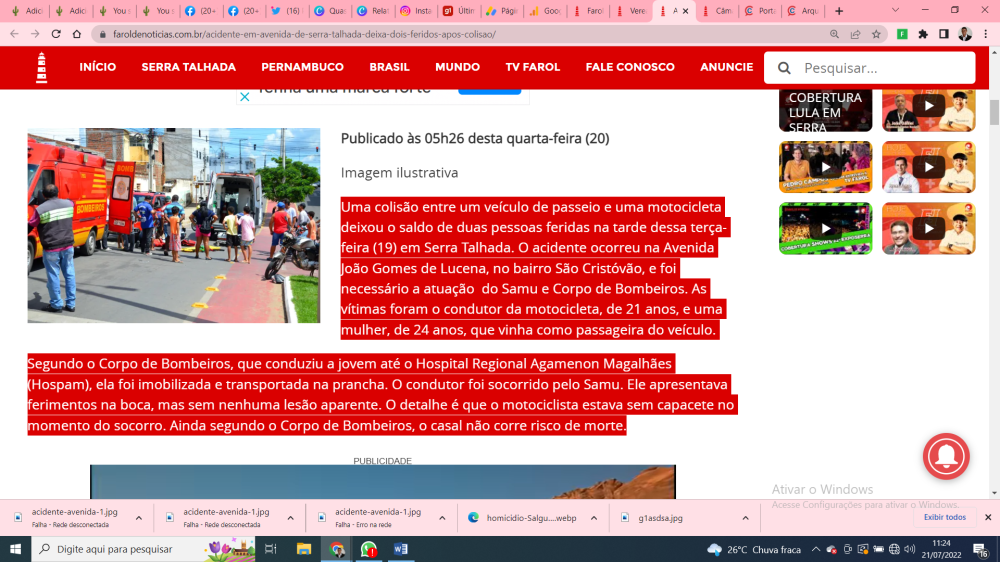Switch to the g1 Últimas tab
This screenshot has height=562, width=1000.
[459, 11]
